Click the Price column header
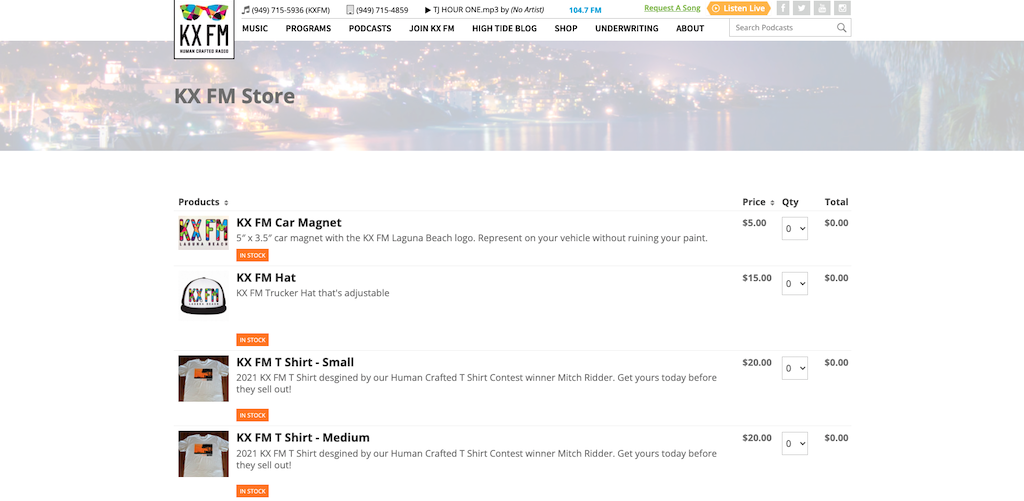1024x501 pixels. click(x=754, y=202)
